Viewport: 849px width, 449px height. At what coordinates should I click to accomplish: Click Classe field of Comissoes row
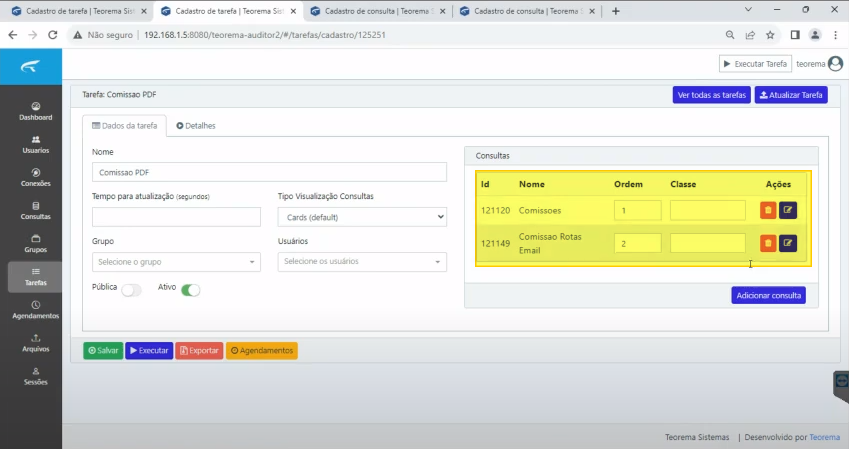pyautogui.click(x=708, y=210)
